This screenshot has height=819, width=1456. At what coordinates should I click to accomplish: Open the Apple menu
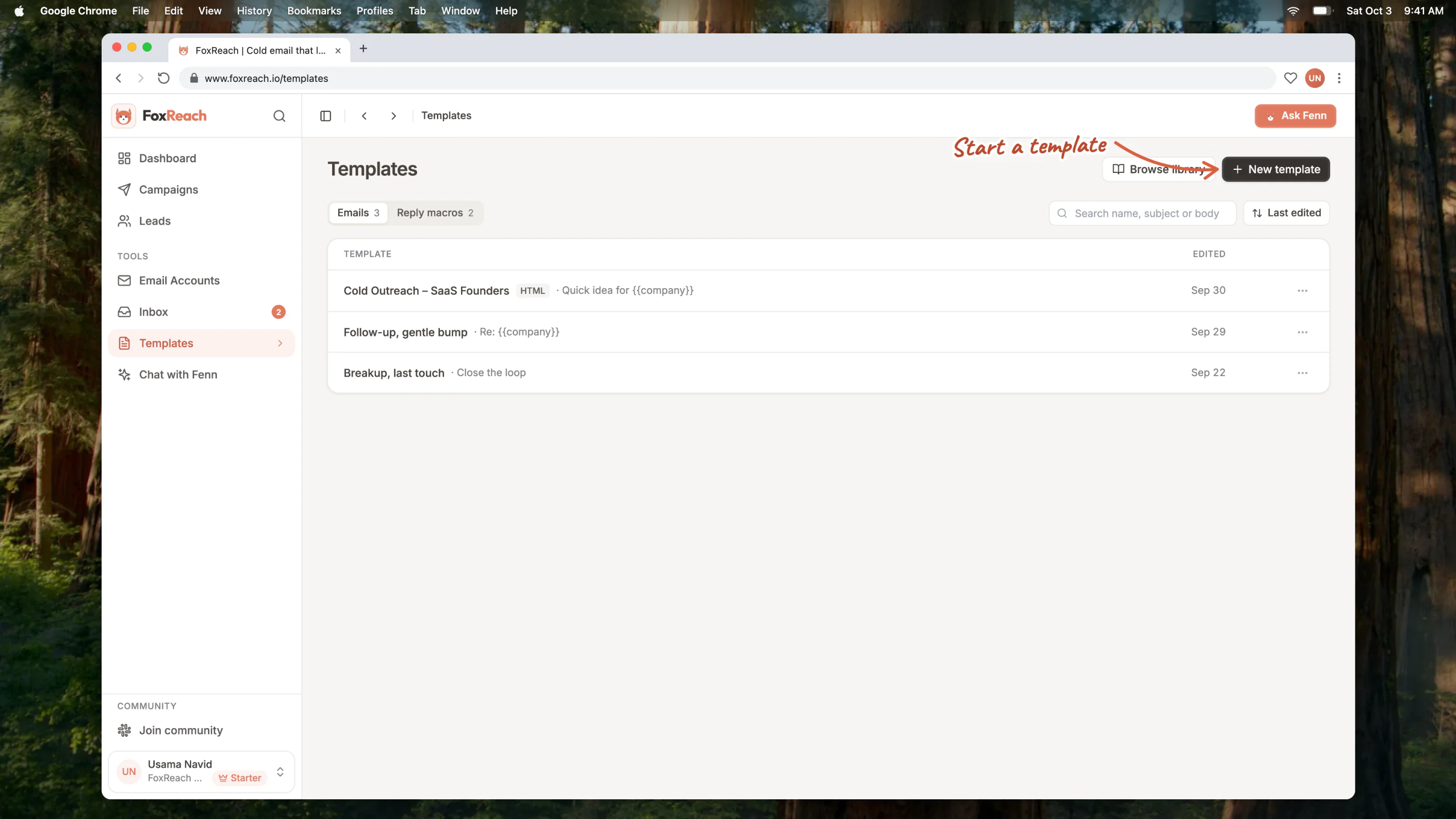pyautogui.click(x=19, y=11)
